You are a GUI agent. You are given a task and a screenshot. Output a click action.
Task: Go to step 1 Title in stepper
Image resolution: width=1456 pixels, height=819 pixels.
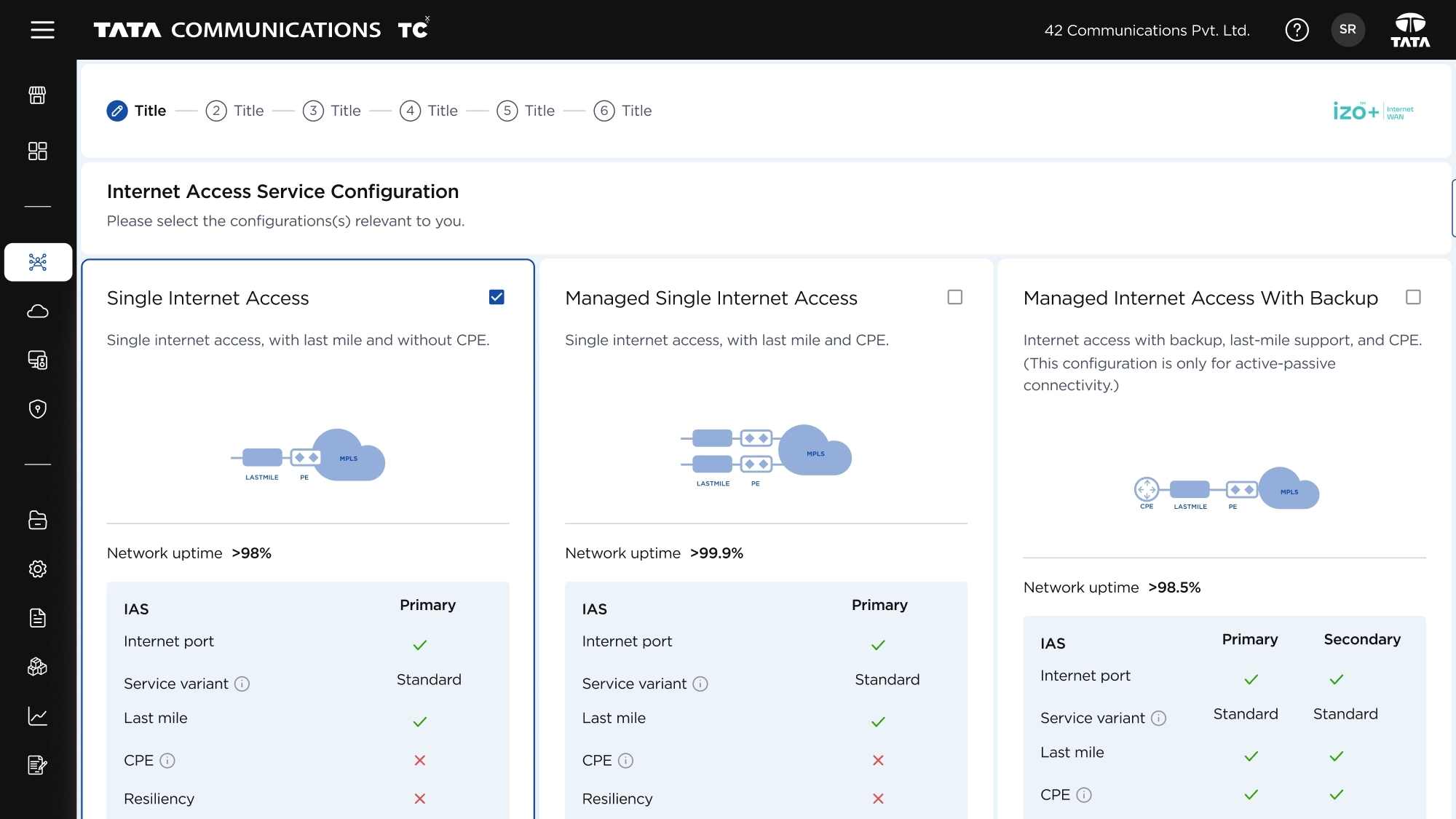(137, 111)
